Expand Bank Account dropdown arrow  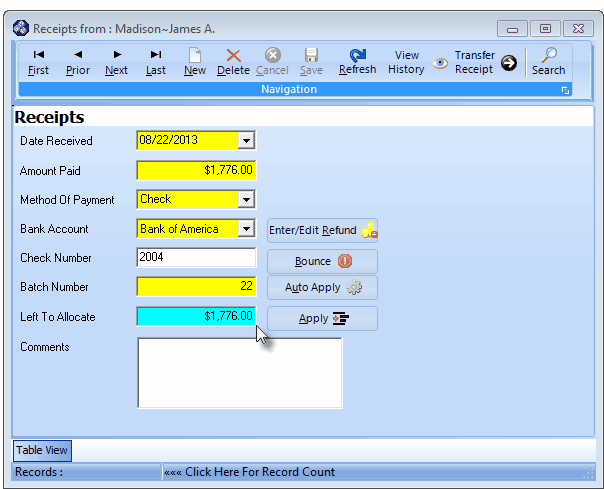(246, 229)
